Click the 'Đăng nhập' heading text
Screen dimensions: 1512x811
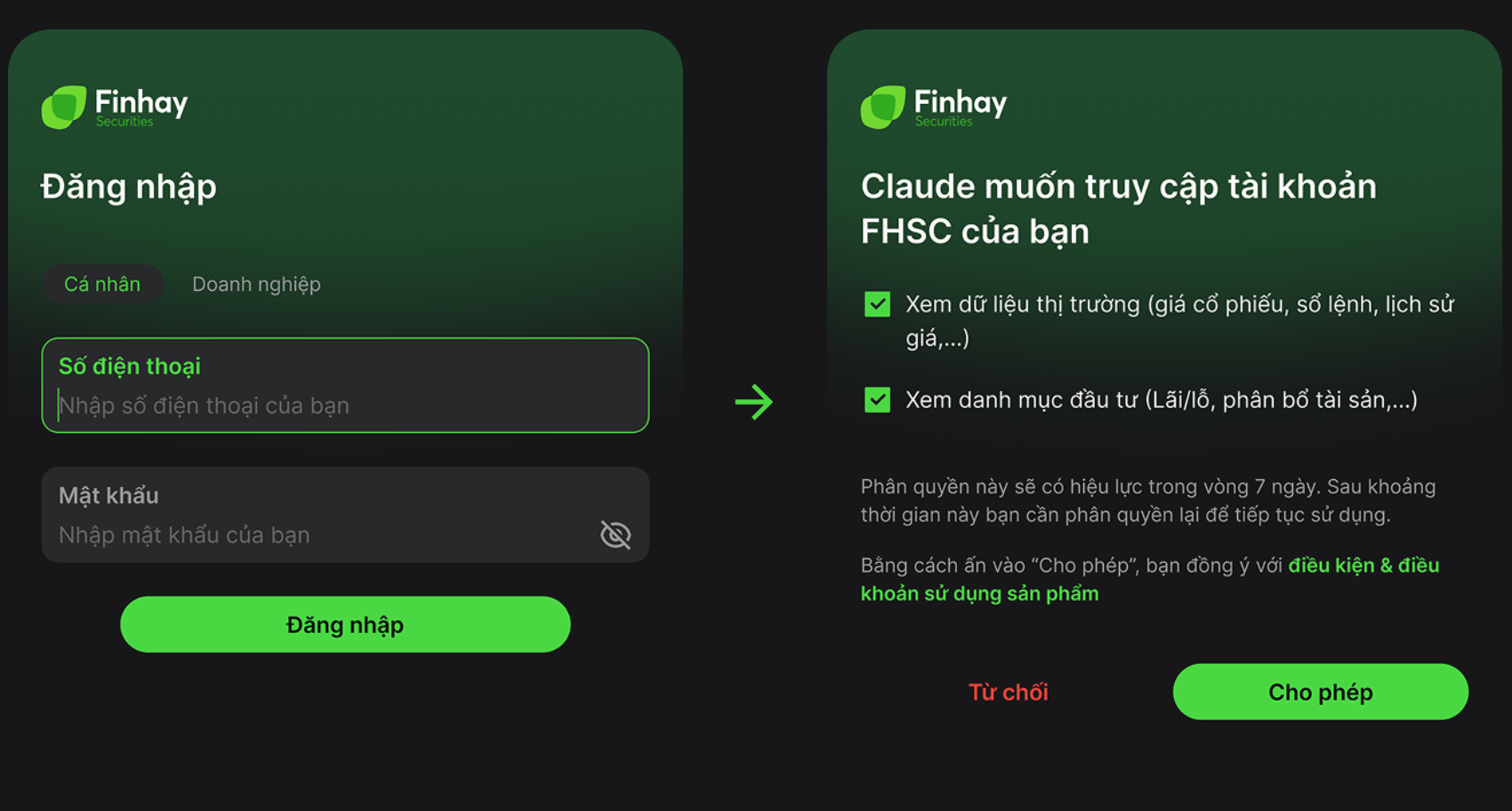click(129, 188)
